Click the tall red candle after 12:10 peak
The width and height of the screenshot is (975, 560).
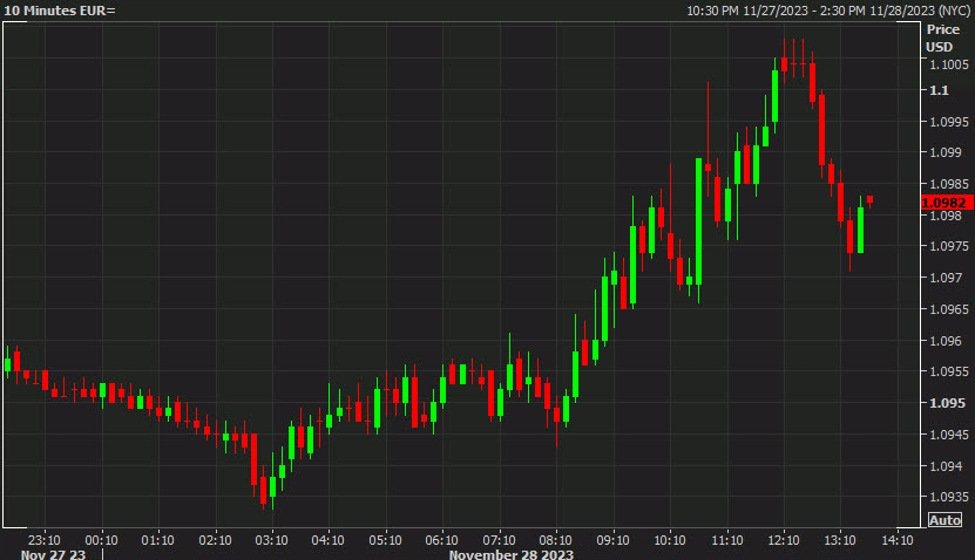click(822, 130)
